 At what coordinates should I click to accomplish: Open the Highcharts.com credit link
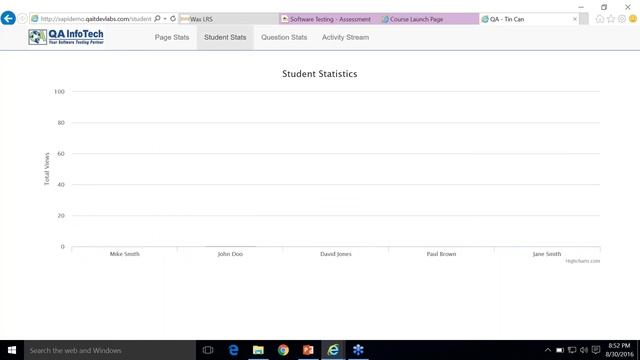582,261
